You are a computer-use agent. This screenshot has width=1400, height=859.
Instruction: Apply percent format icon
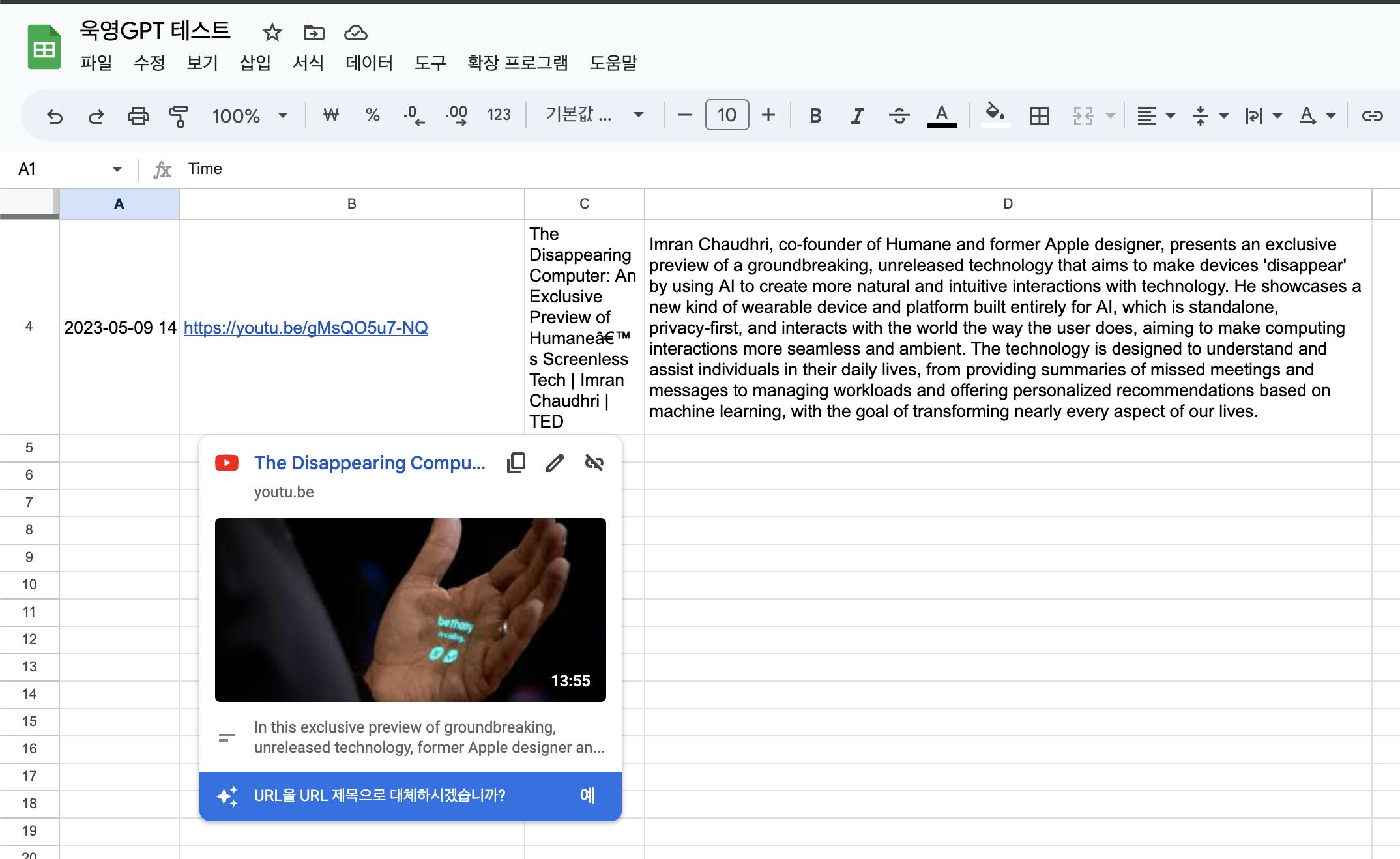pos(372,115)
